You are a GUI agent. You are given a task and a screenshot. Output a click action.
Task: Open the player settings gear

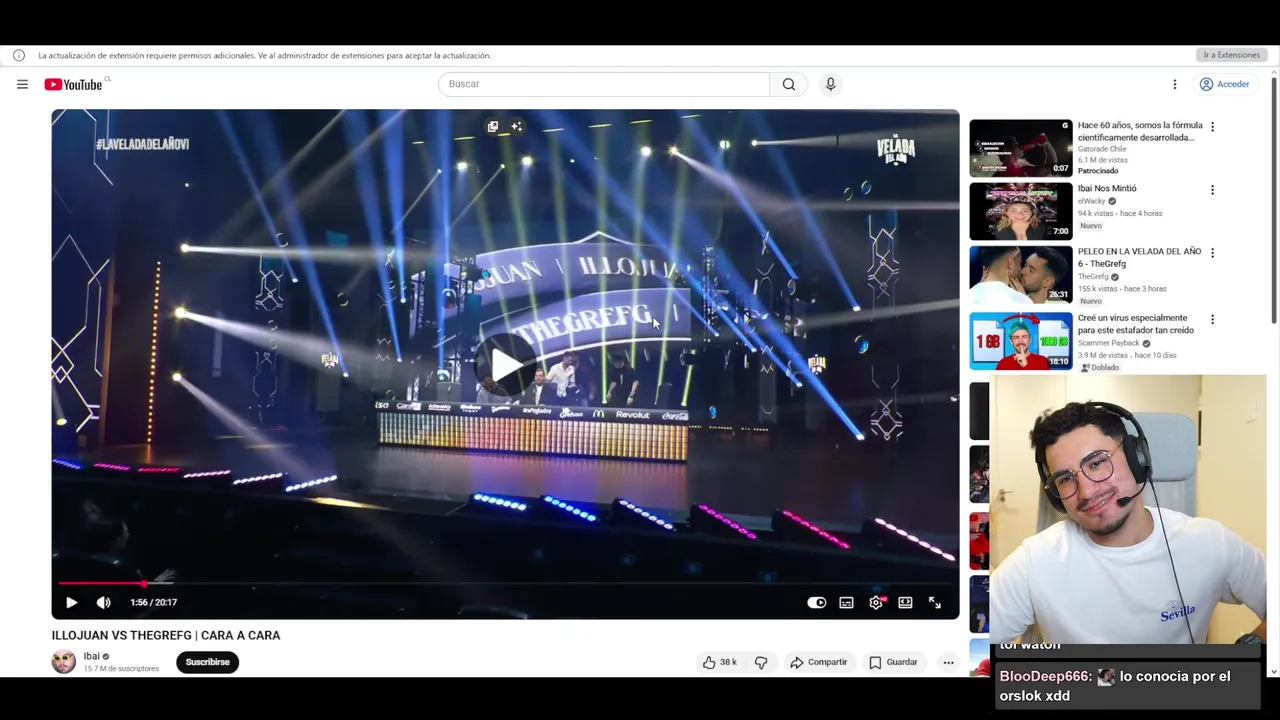pyautogui.click(x=876, y=602)
